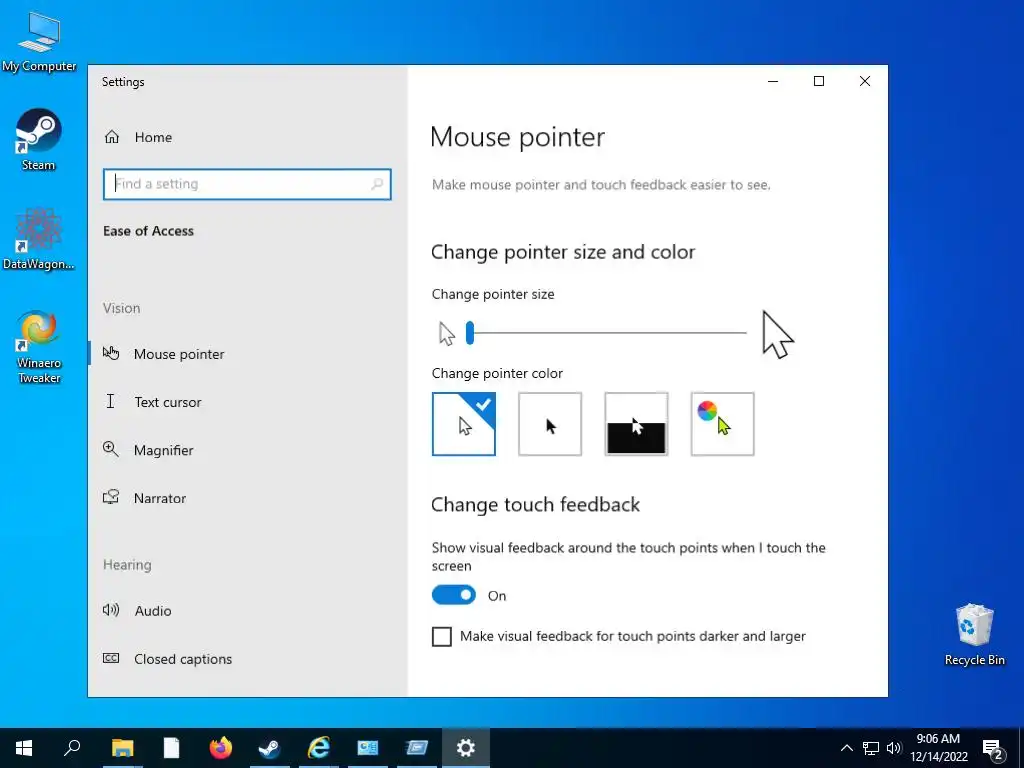Click the Closed captions CC icon
1024x768 pixels.
[111, 658]
